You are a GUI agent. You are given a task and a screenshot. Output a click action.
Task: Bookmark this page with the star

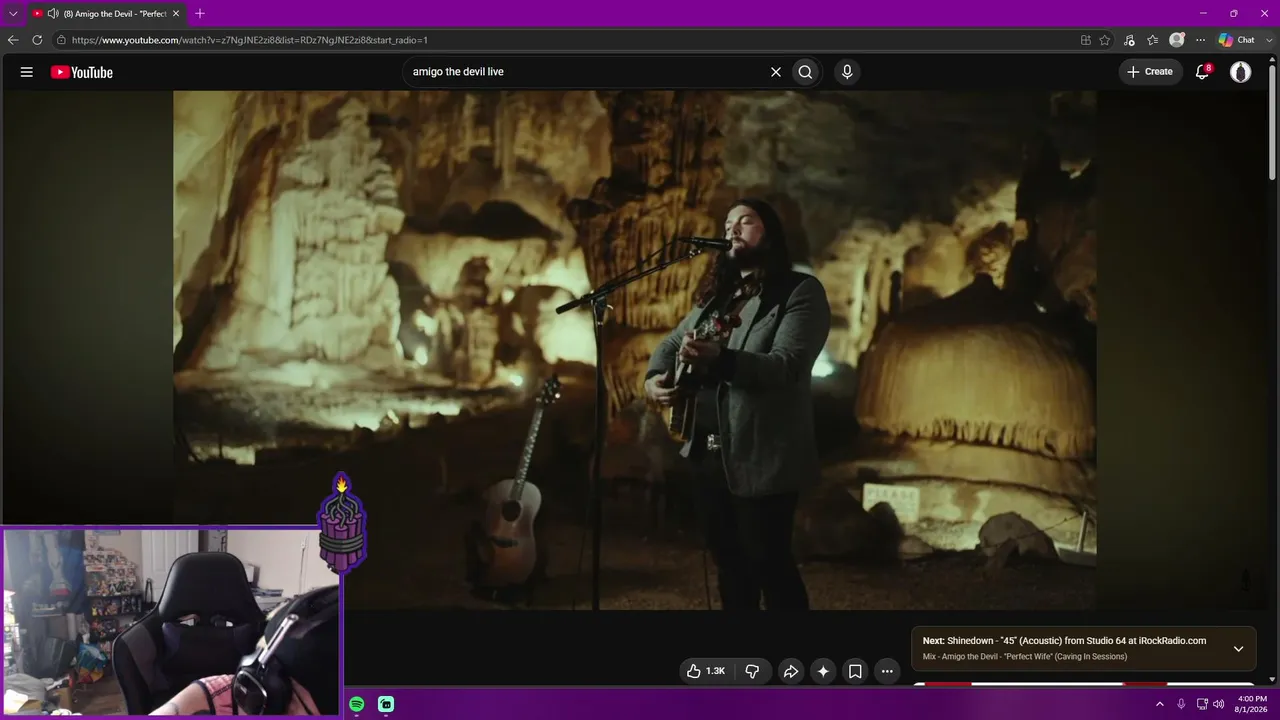click(x=1105, y=40)
